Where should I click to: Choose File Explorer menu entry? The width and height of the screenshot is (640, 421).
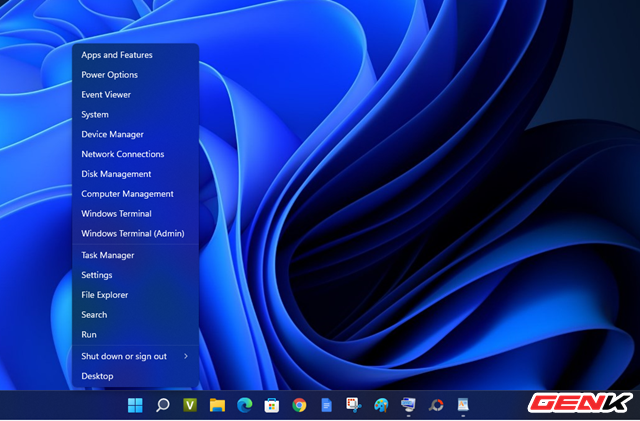pyautogui.click(x=136, y=295)
